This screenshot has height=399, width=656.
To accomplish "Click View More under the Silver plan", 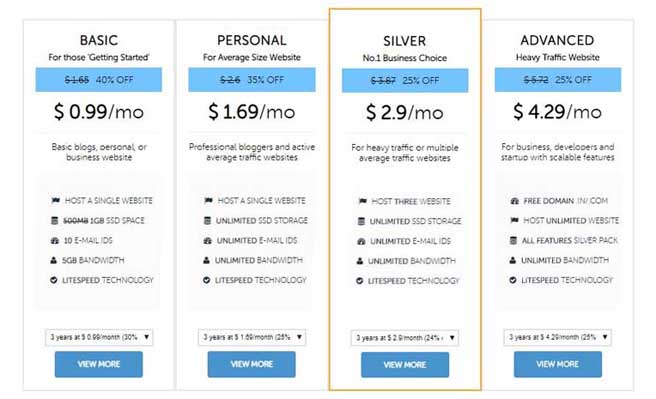I will coord(405,365).
